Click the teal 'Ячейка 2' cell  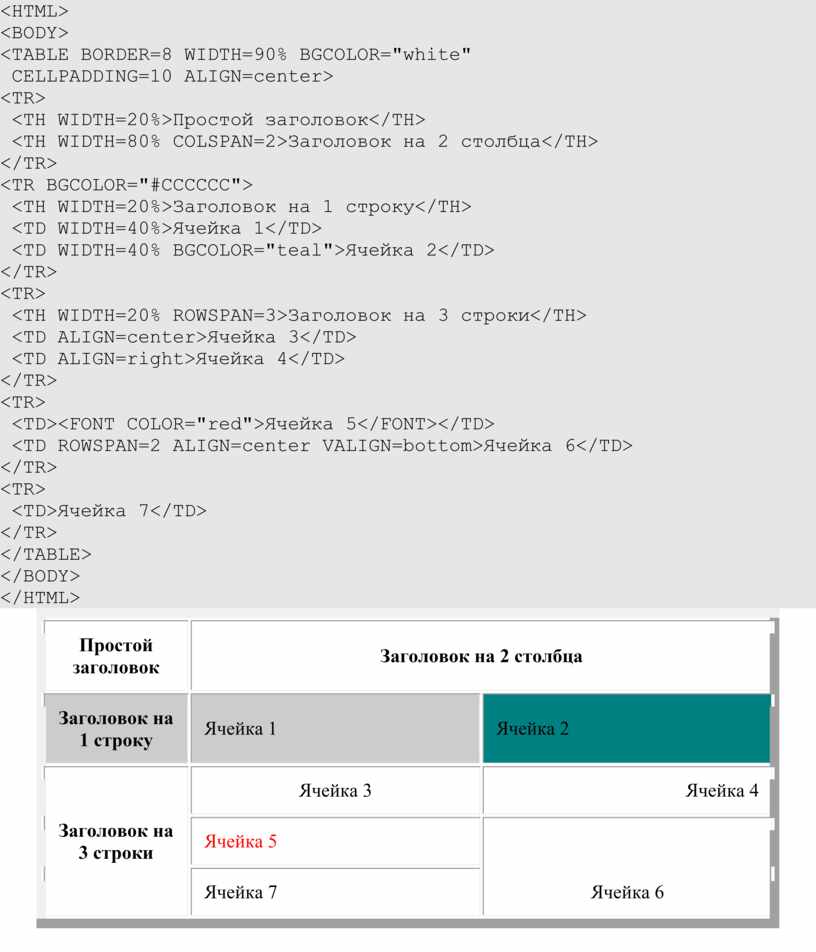pos(627,729)
